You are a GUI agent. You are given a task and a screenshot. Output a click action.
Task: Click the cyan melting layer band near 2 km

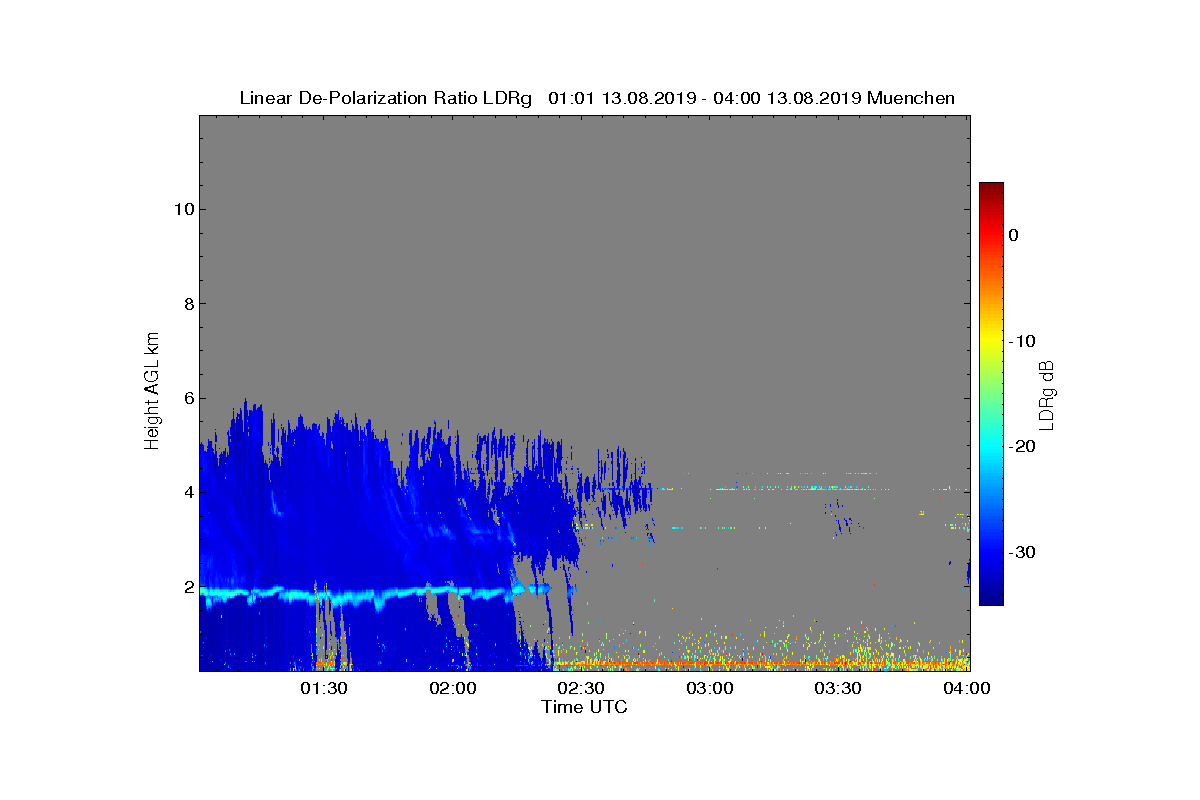click(x=375, y=593)
